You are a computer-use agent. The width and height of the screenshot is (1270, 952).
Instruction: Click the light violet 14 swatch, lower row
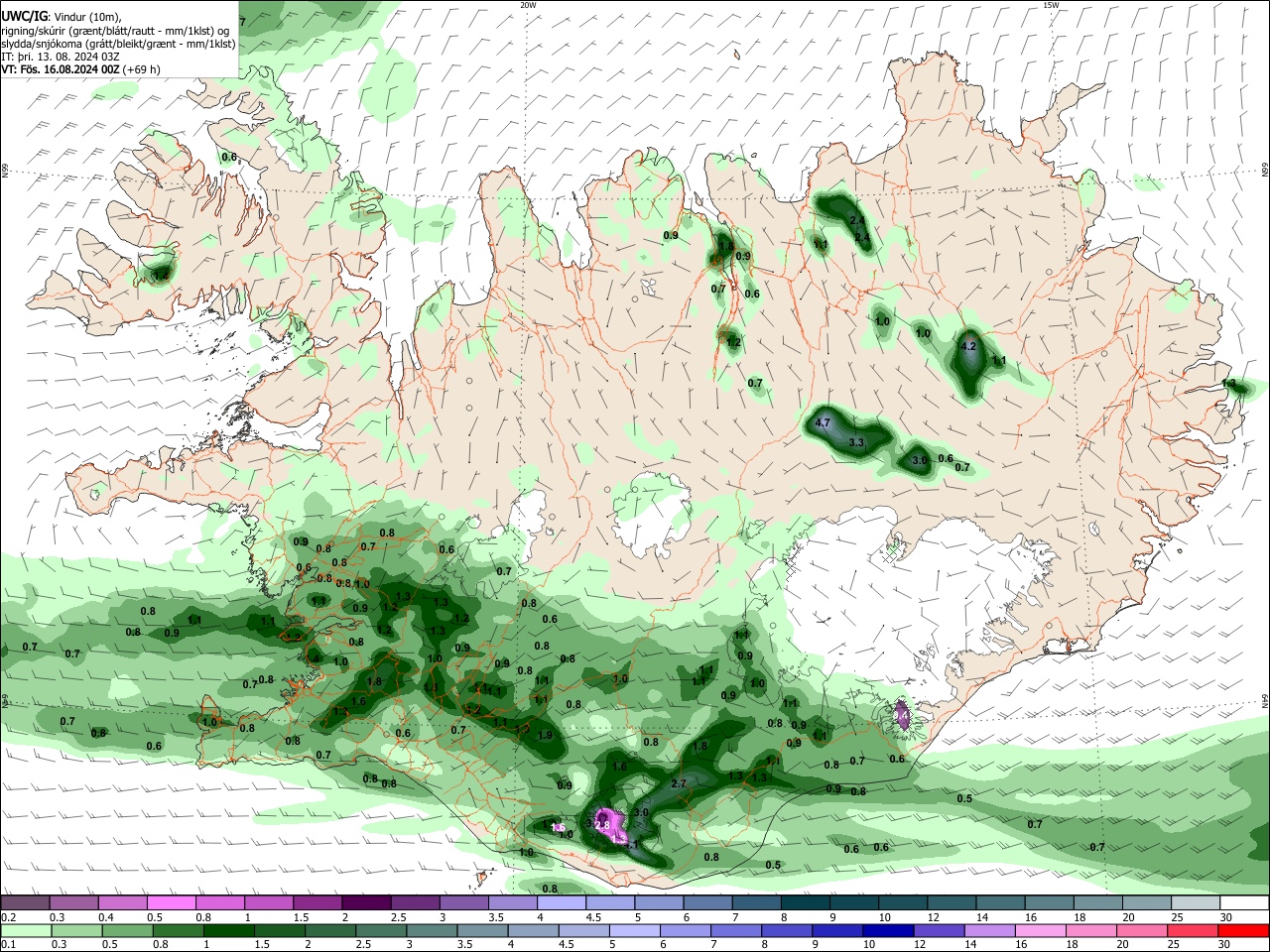tap(988, 930)
